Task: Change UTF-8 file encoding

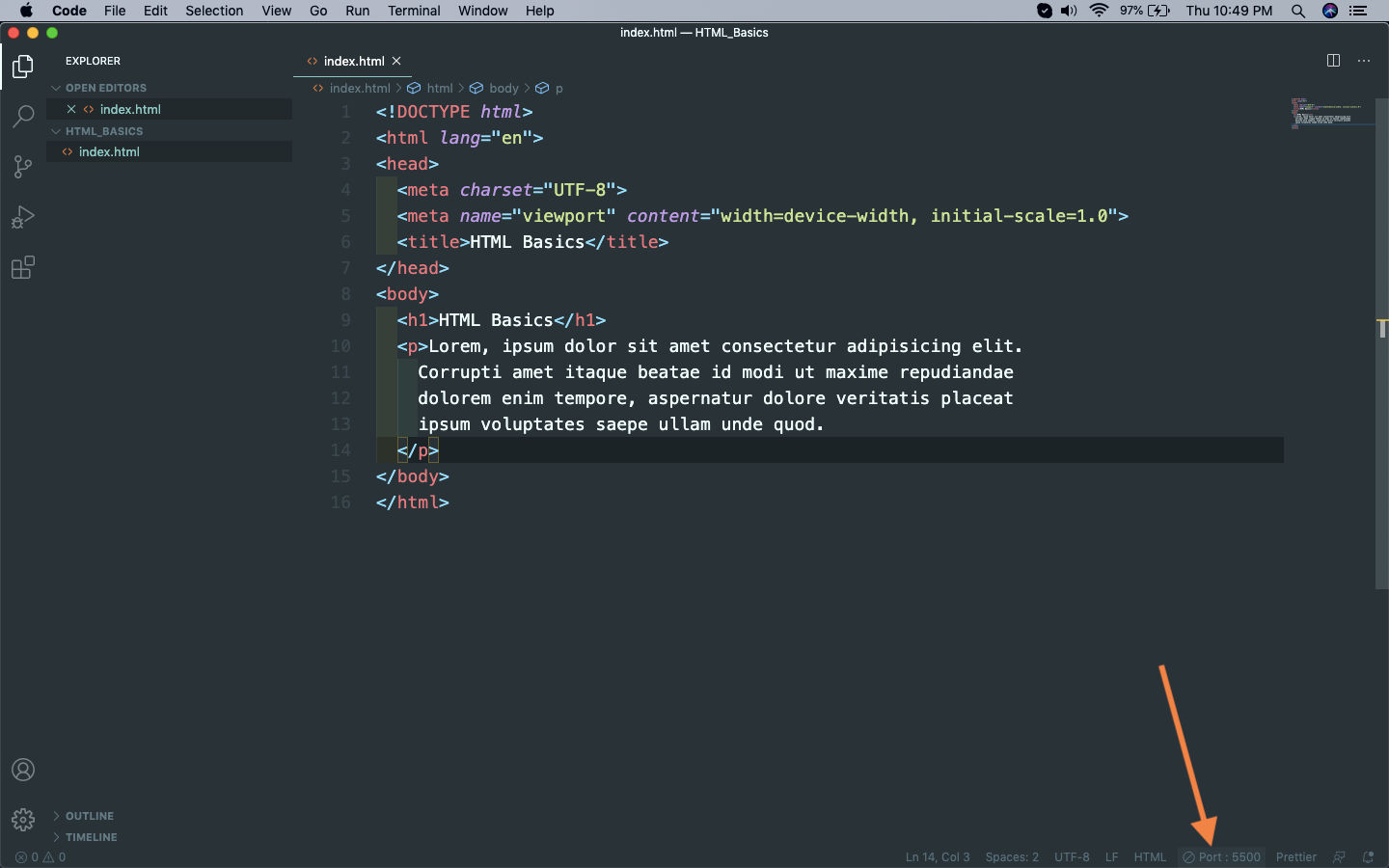Action: [x=1072, y=856]
